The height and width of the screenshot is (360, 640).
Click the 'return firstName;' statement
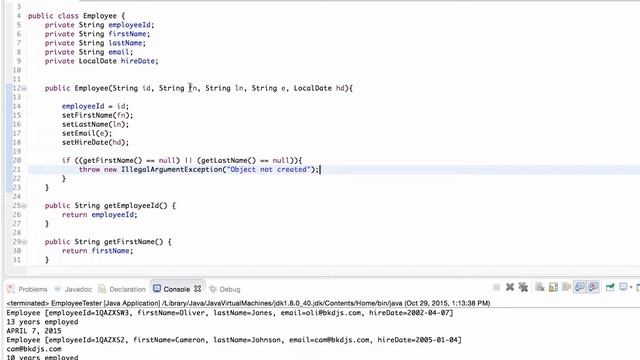[98, 251]
